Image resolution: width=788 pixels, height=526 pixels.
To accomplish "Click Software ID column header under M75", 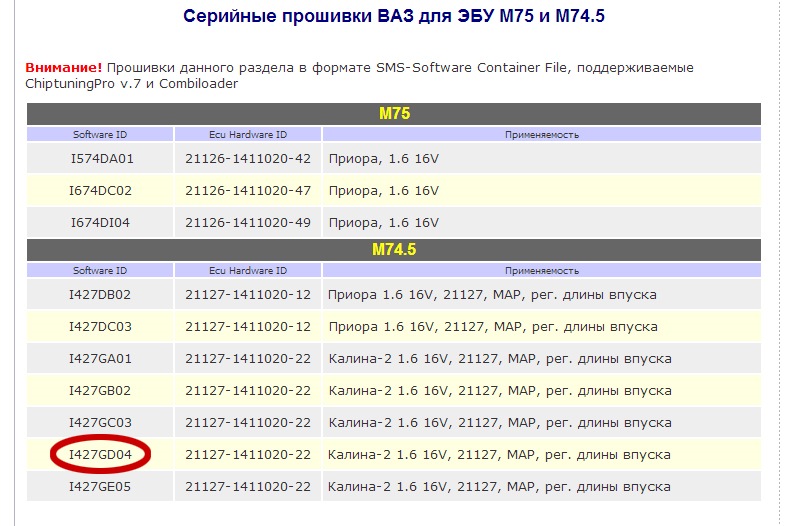I will pyautogui.click(x=100, y=134).
